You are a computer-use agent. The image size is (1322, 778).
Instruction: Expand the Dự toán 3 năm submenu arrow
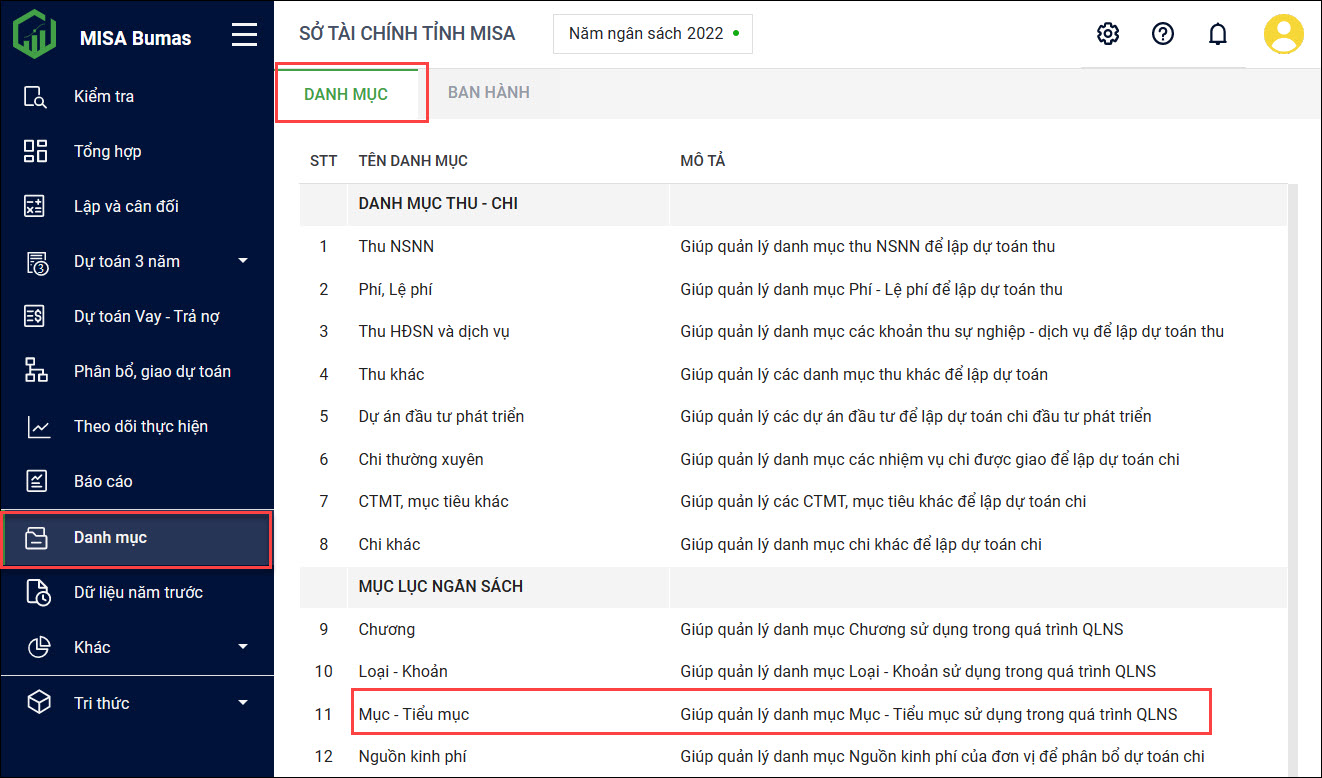[243, 262]
